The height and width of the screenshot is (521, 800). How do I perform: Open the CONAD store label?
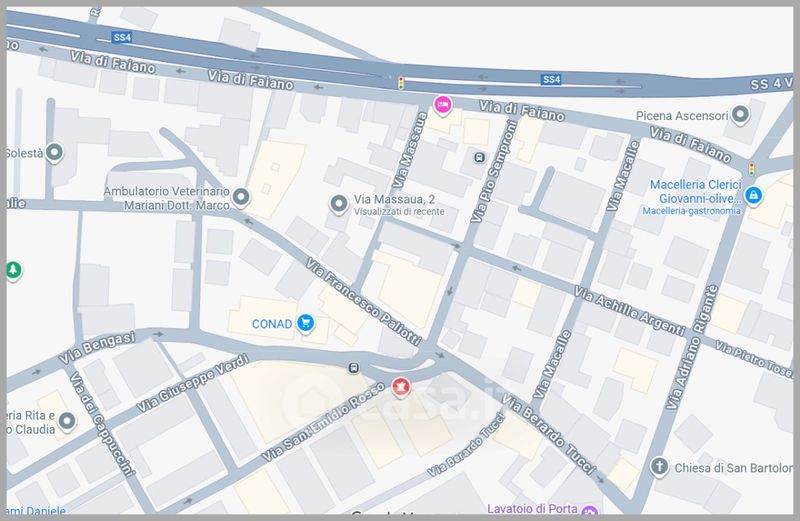(274, 323)
